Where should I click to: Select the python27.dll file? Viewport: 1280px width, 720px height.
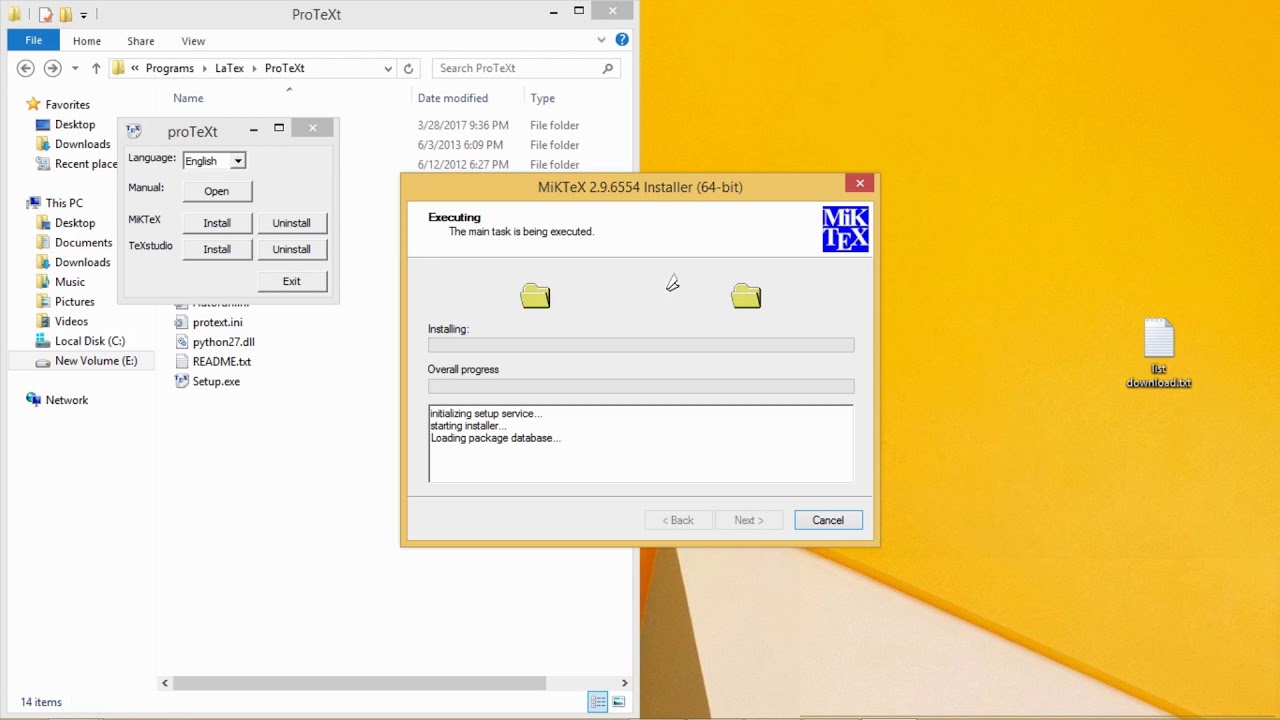point(215,342)
